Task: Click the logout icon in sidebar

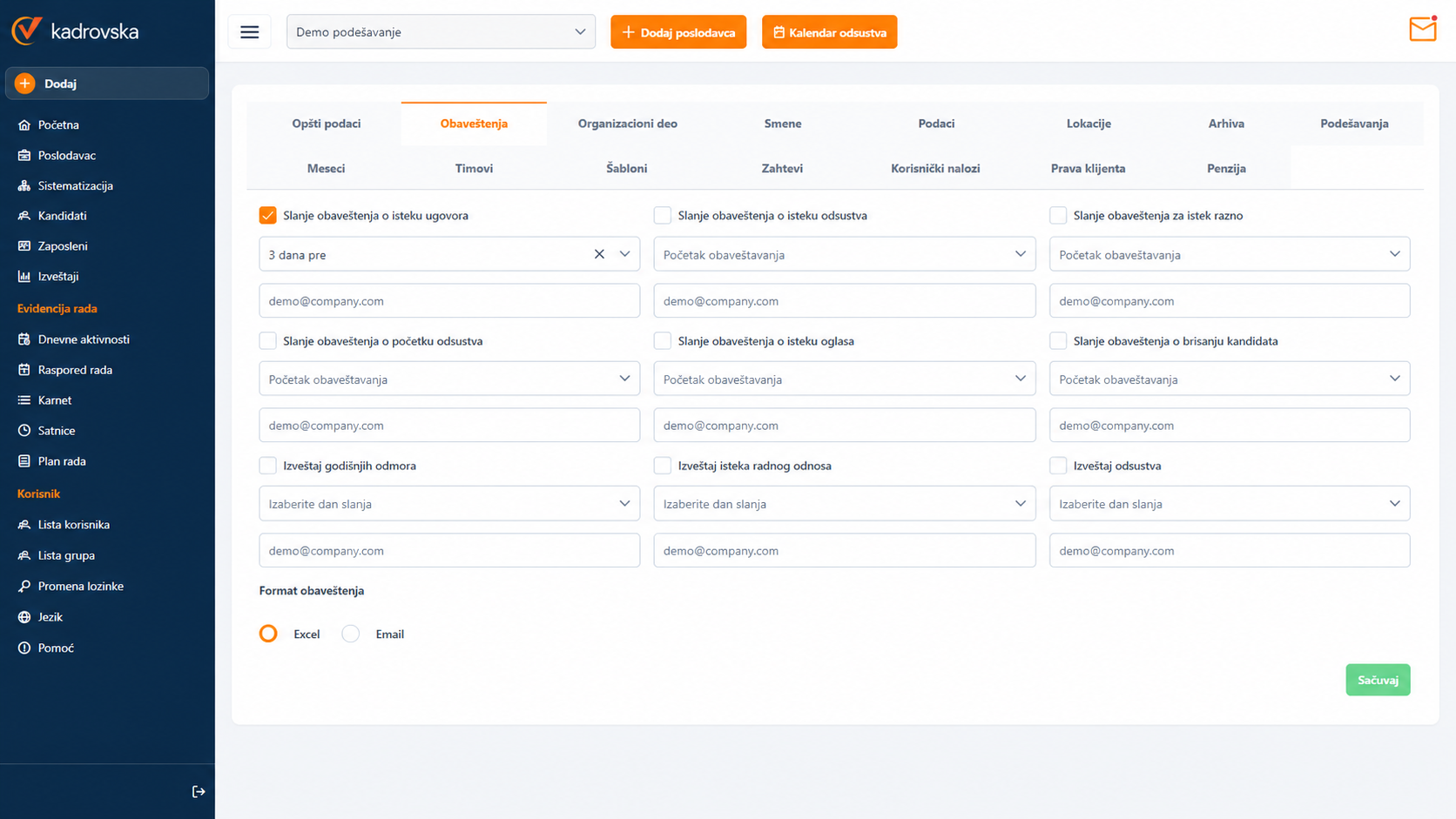Action: pyautogui.click(x=199, y=791)
